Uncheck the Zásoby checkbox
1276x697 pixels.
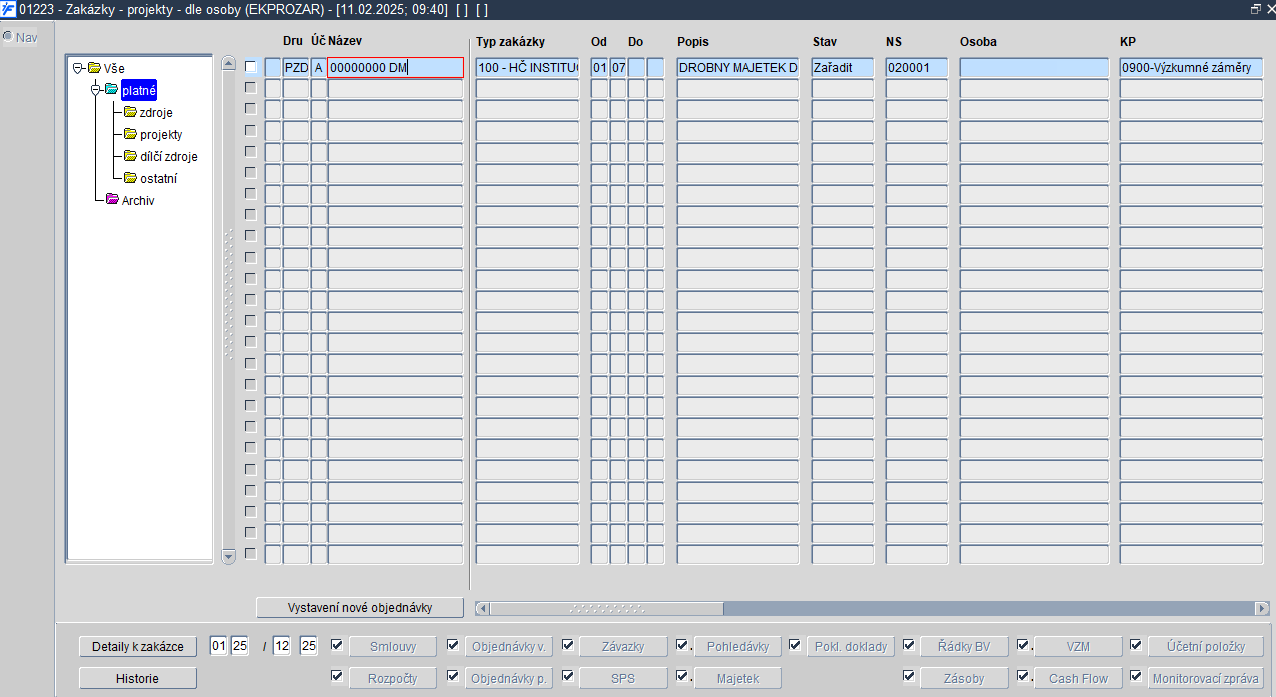pos(909,676)
